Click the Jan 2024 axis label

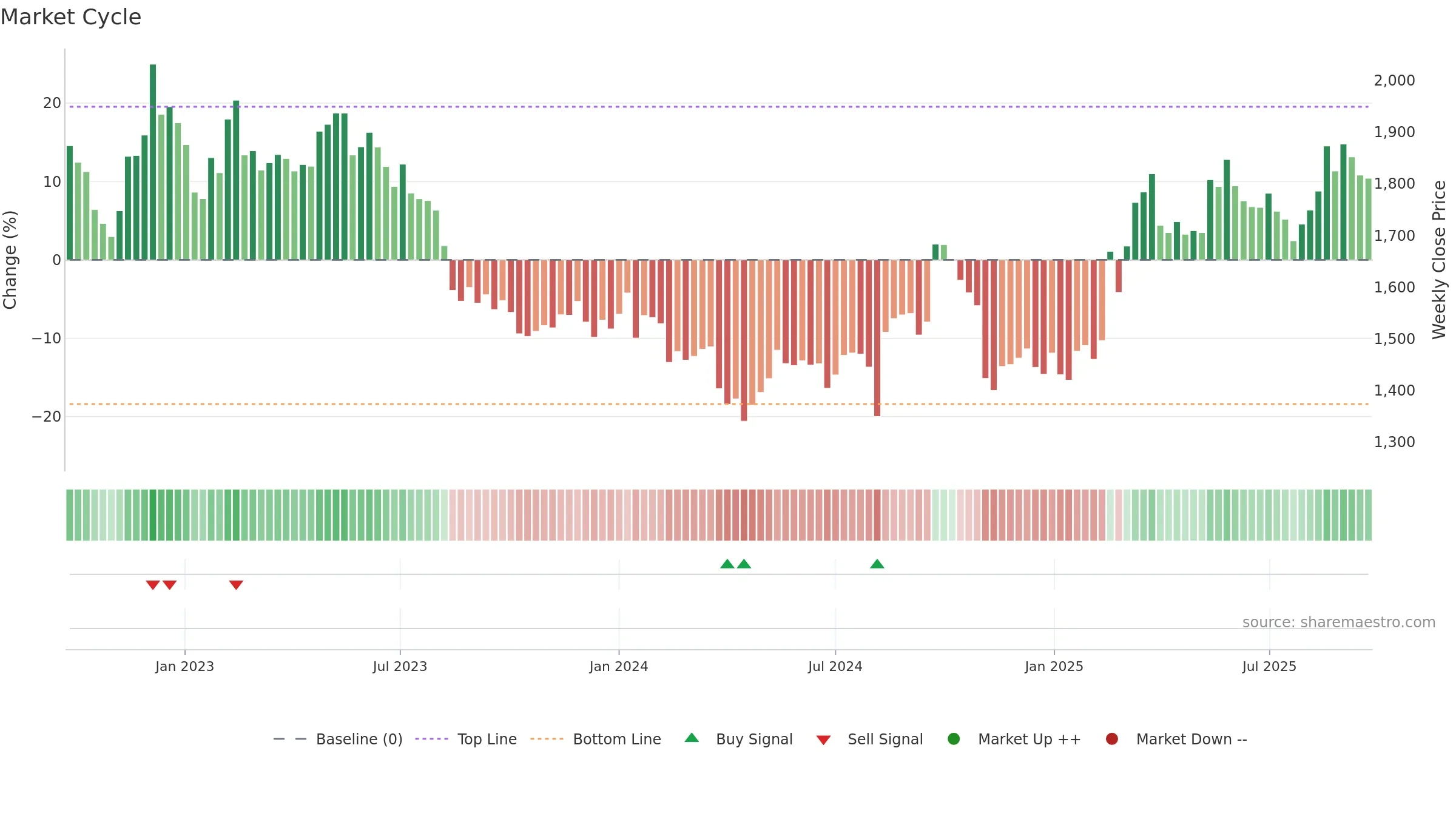tap(619, 667)
